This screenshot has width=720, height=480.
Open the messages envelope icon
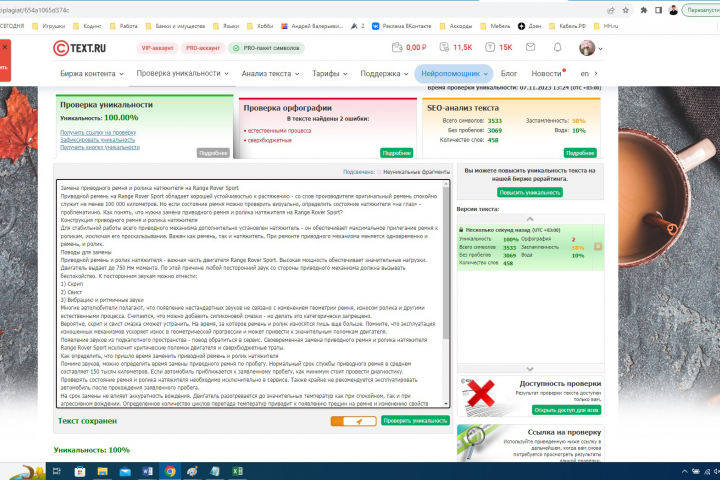(530, 47)
